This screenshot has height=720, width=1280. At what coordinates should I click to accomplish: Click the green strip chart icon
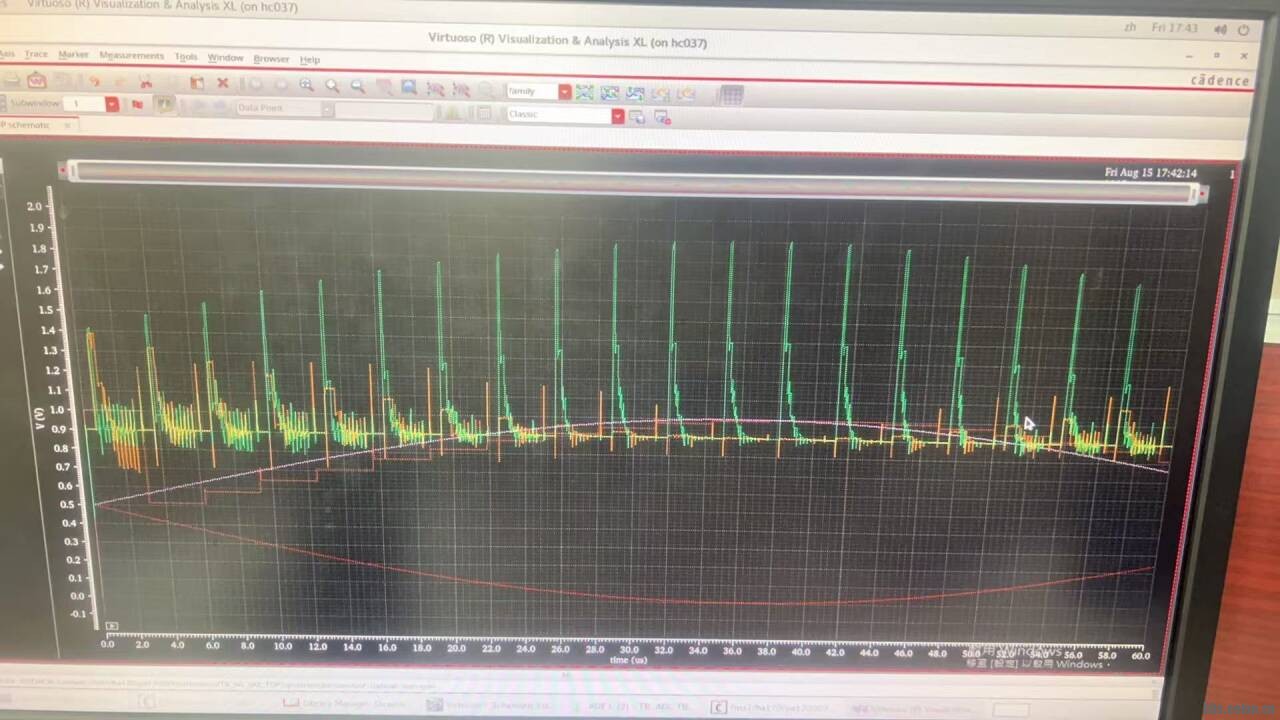pos(584,92)
